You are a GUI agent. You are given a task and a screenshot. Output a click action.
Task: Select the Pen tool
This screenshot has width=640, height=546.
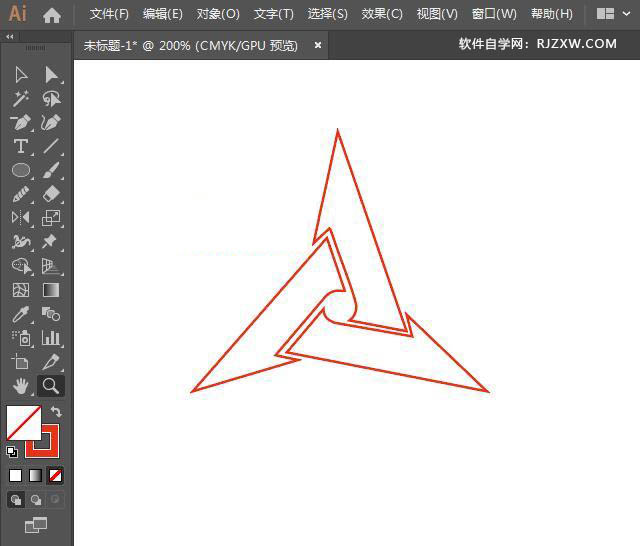coord(21,122)
